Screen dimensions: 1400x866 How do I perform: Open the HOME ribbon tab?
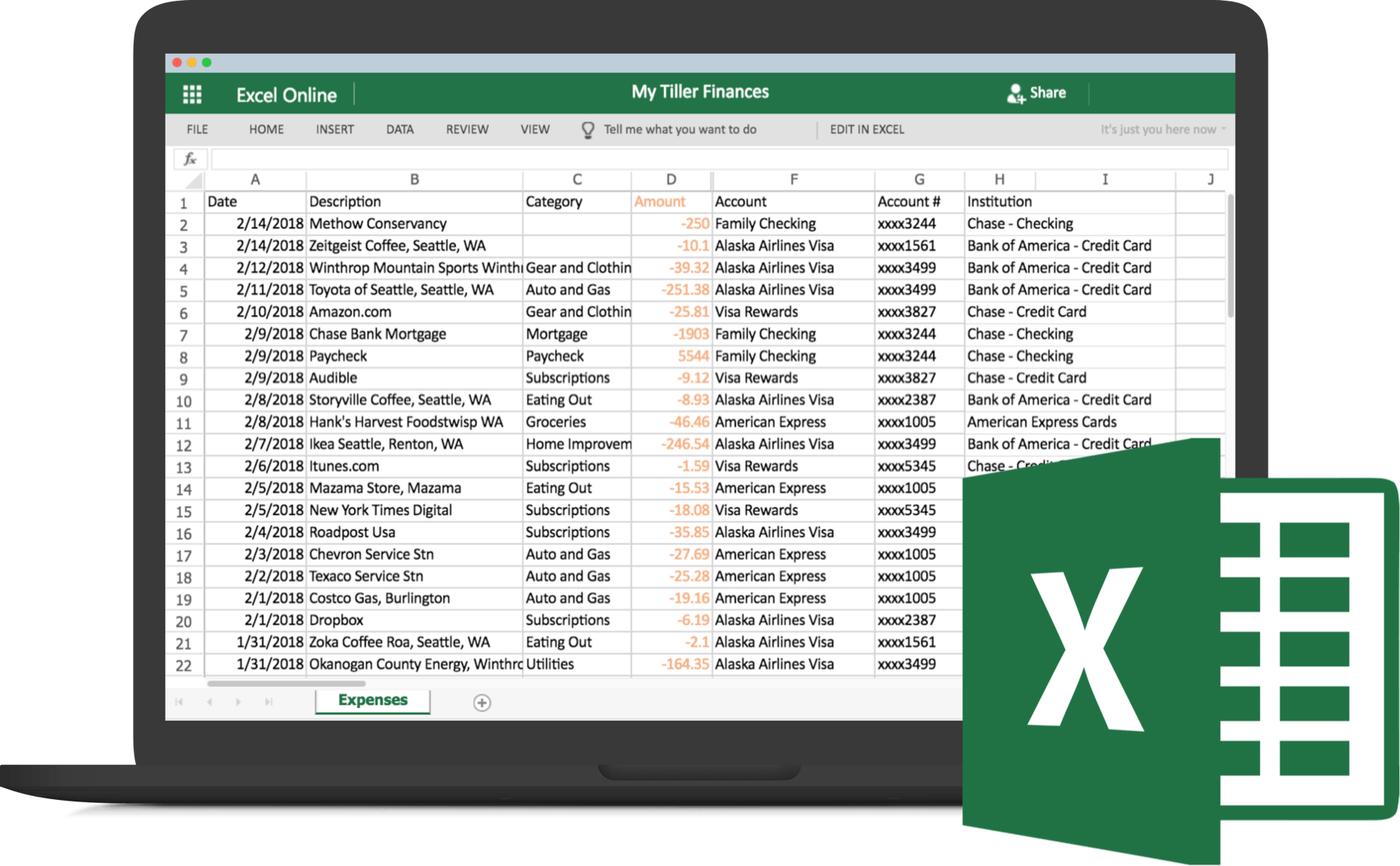coord(266,130)
